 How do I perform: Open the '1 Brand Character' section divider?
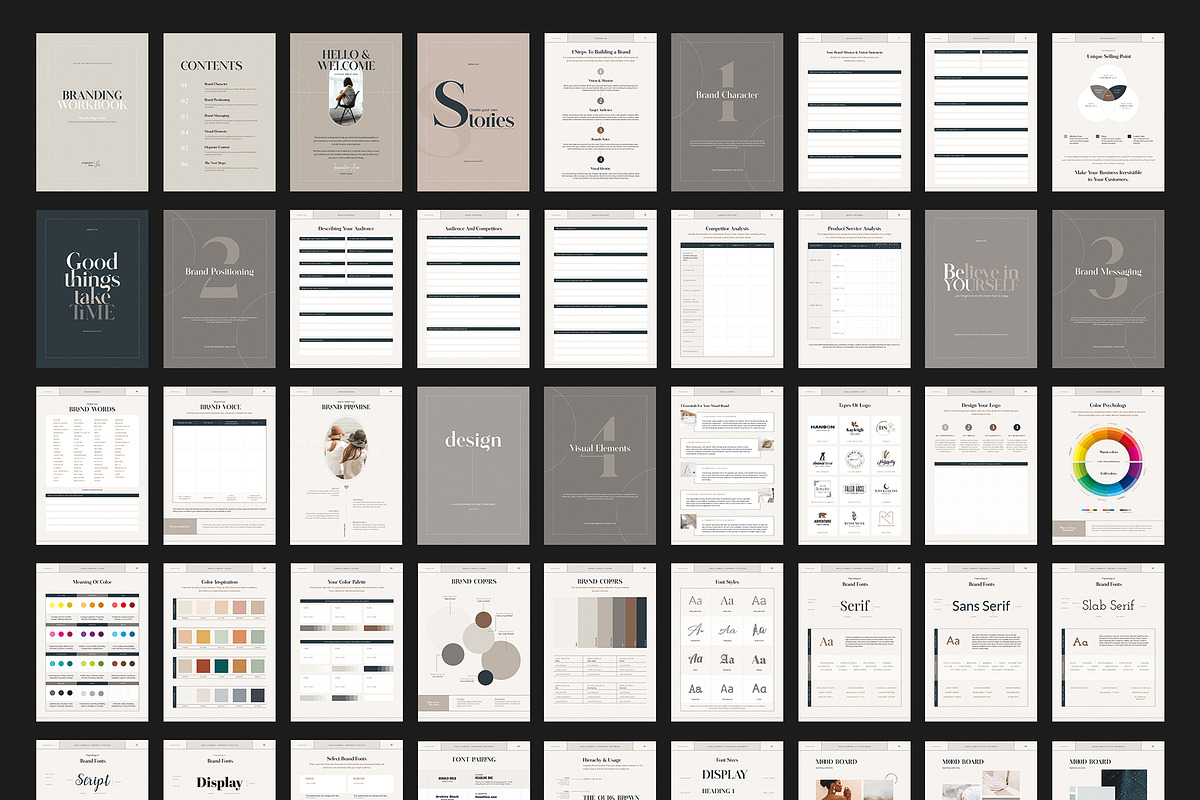(x=727, y=112)
